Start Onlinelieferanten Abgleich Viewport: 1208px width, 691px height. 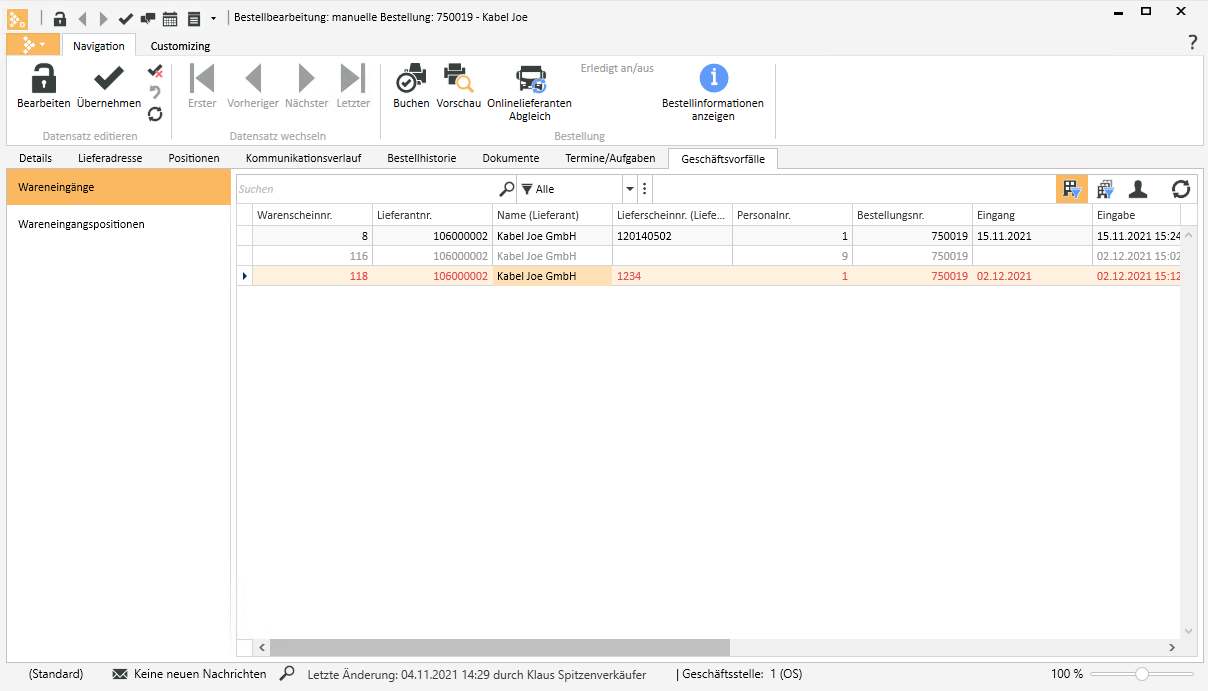pos(529,80)
